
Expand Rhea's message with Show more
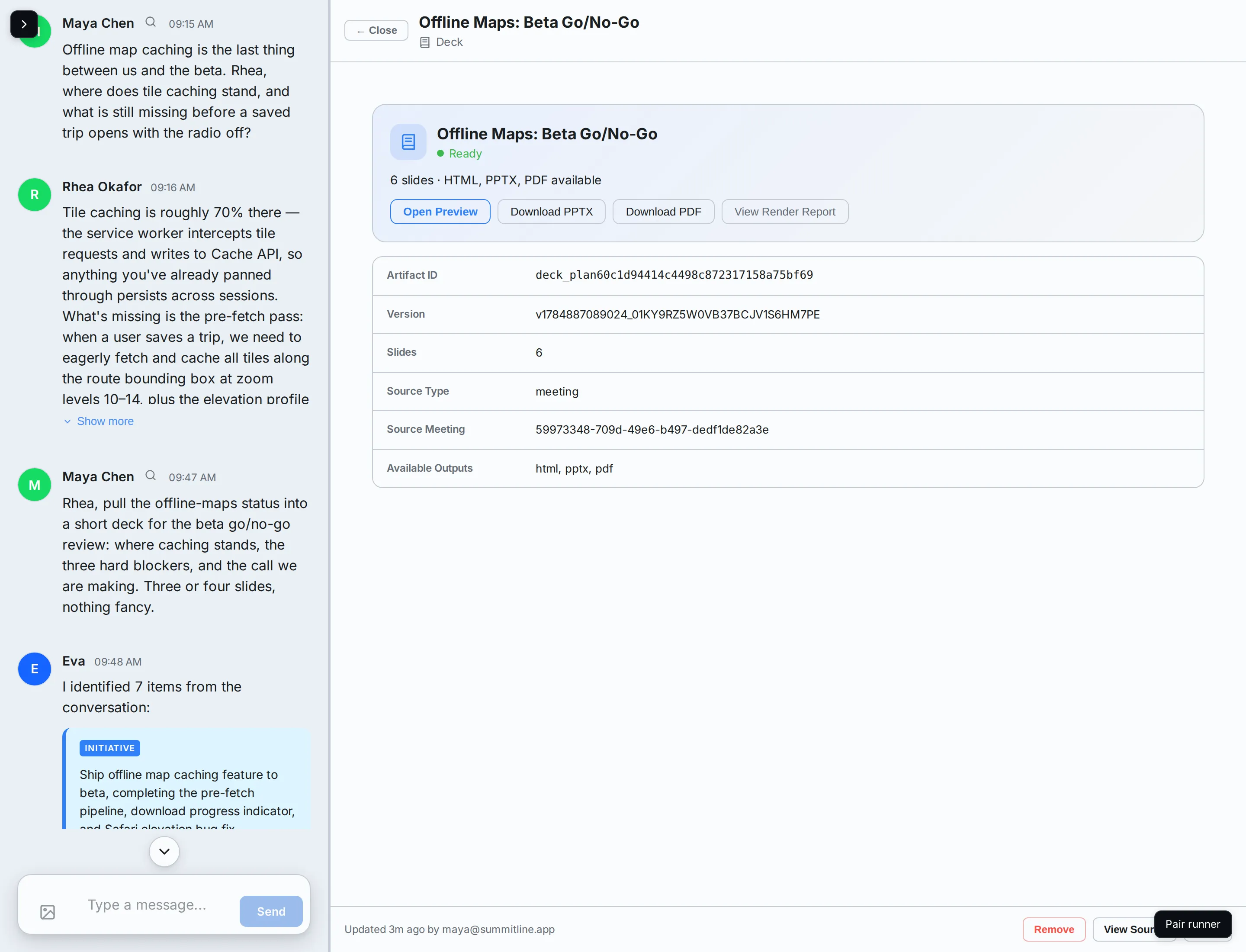coord(99,421)
